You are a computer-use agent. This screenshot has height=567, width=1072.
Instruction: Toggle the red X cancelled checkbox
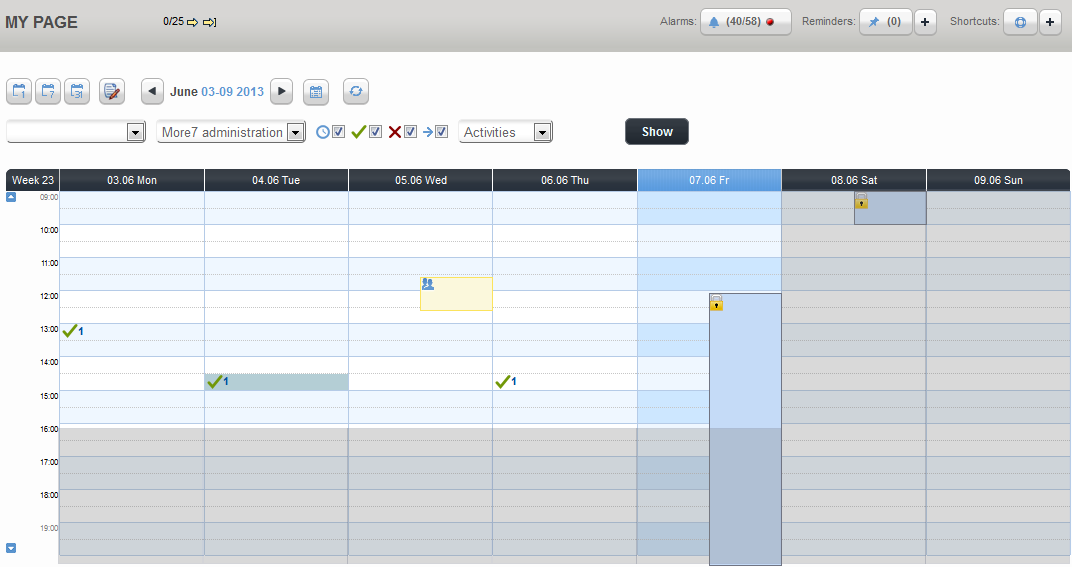coord(410,131)
